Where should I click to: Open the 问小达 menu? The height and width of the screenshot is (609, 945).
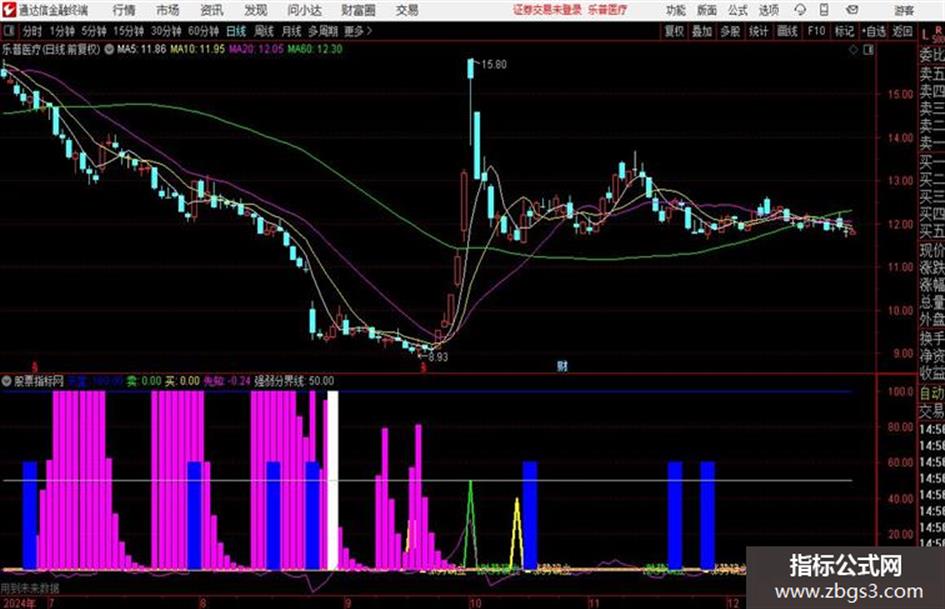tap(304, 10)
